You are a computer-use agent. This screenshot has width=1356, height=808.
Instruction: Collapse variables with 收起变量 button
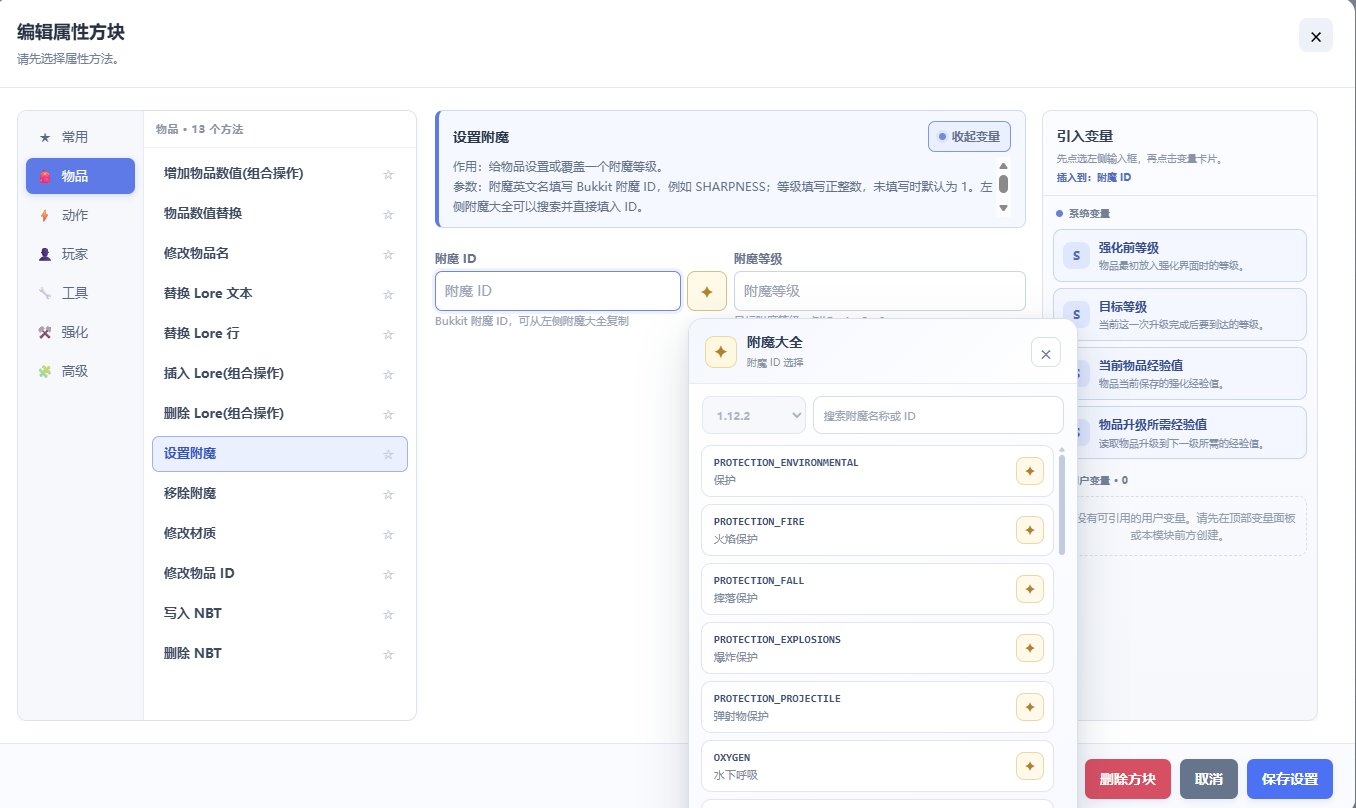969,136
